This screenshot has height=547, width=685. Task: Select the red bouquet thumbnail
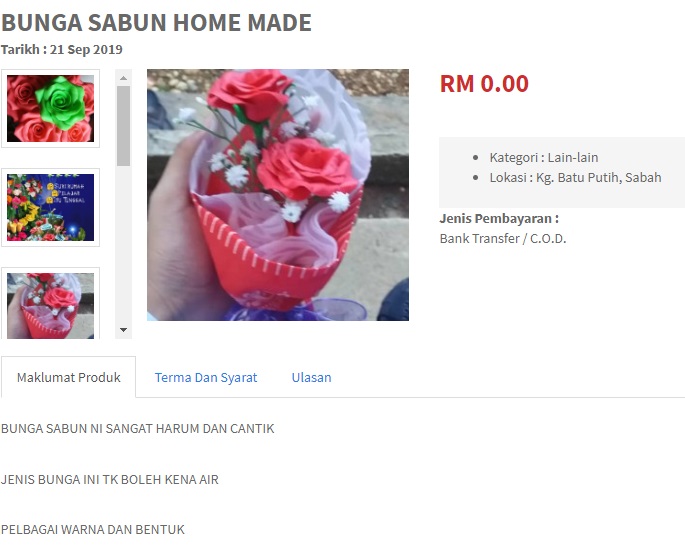click(x=51, y=305)
